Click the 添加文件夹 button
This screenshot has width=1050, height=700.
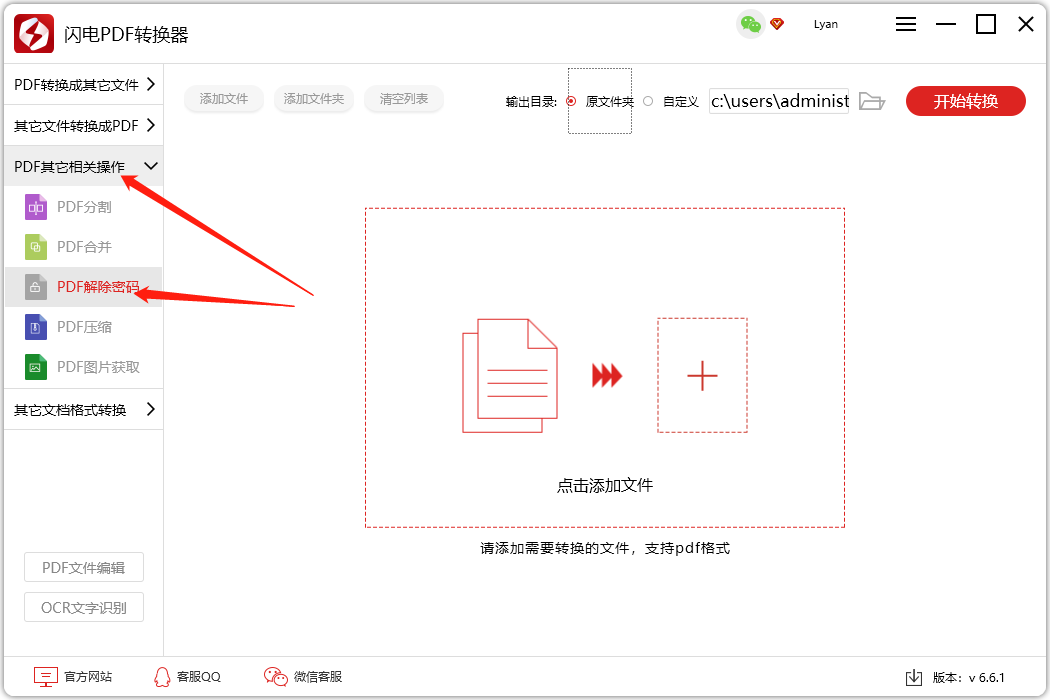(x=313, y=98)
